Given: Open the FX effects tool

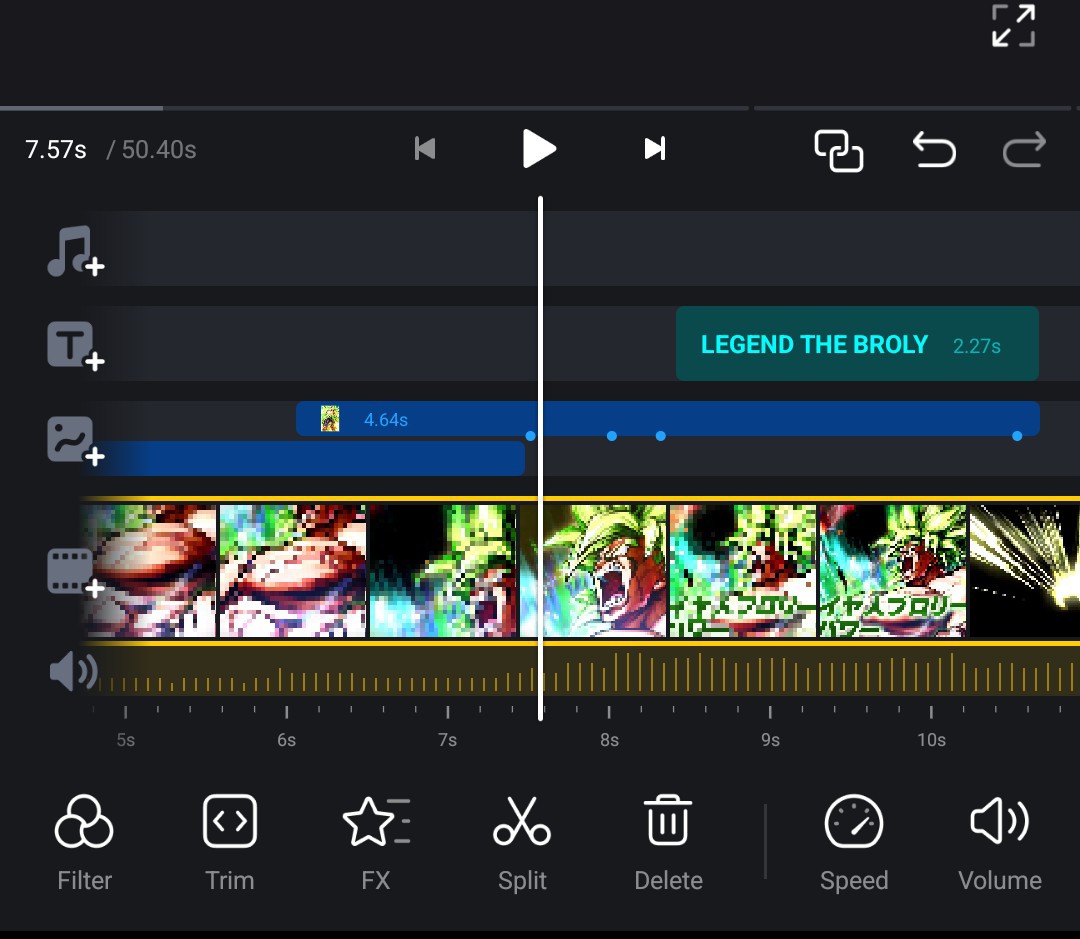Looking at the screenshot, I should click(376, 843).
